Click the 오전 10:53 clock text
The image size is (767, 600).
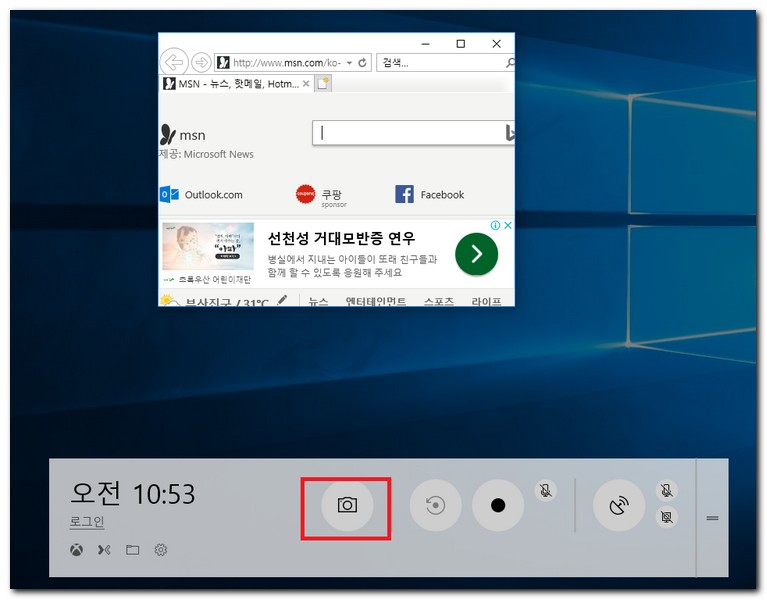pyautogui.click(x=133, y=493)
